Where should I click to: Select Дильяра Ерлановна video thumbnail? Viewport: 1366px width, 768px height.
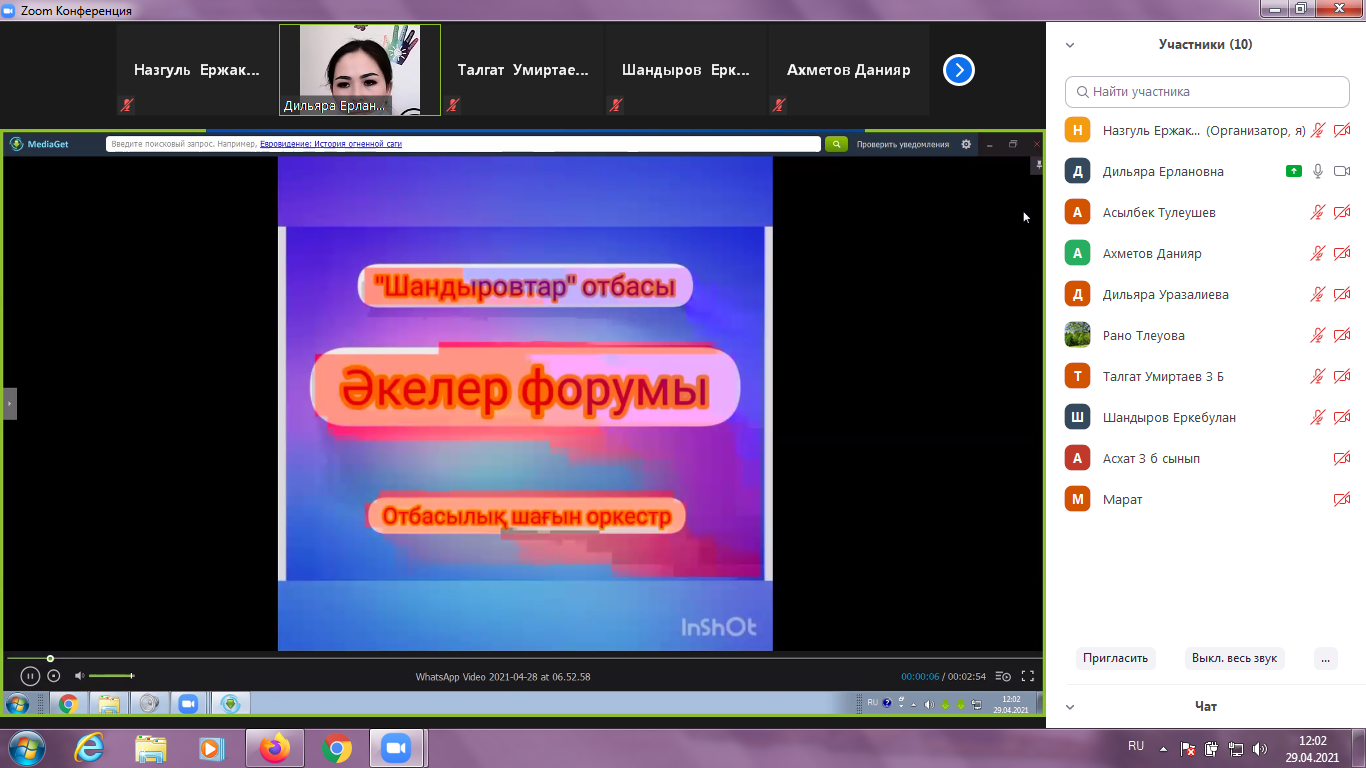tap(360, 70)
